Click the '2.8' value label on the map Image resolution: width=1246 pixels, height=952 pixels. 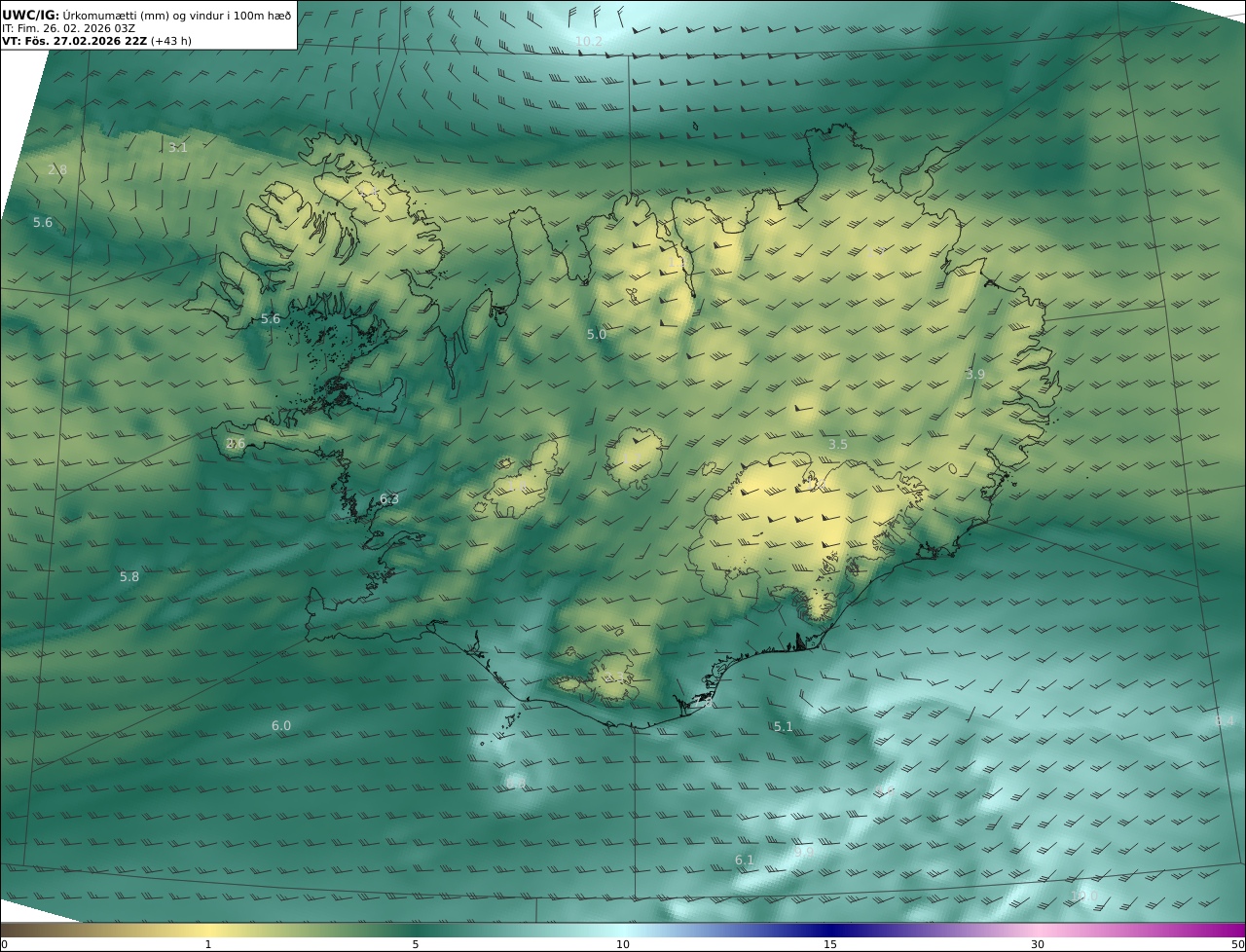pos(57,169)
